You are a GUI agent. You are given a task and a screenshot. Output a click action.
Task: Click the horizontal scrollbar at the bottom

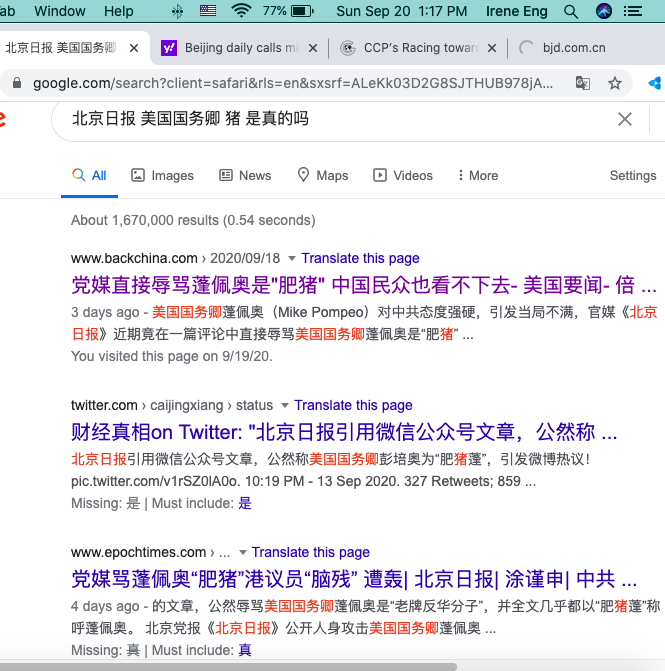[230, 666]
